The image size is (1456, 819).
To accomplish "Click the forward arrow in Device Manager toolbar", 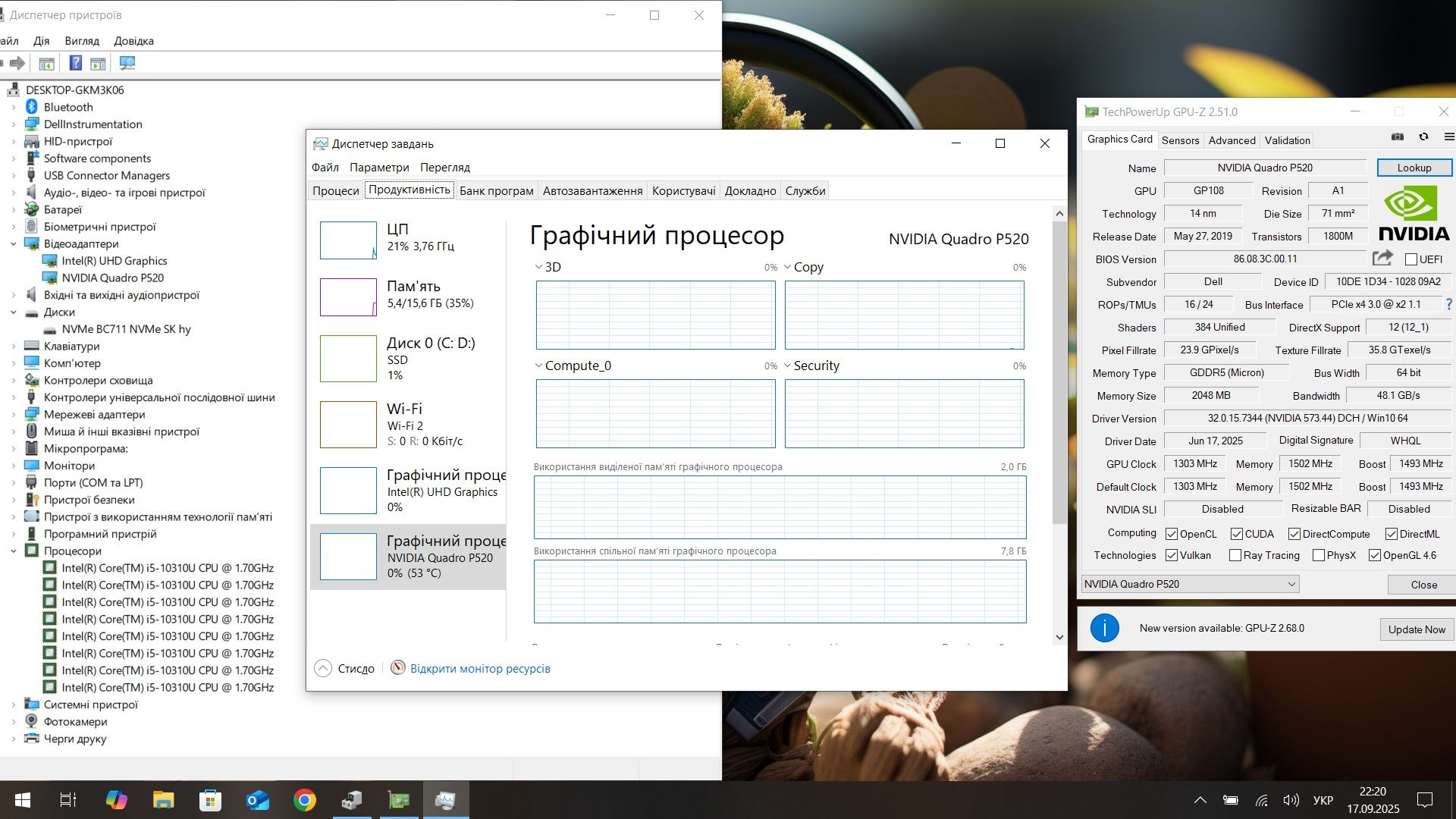I will 17,63.
